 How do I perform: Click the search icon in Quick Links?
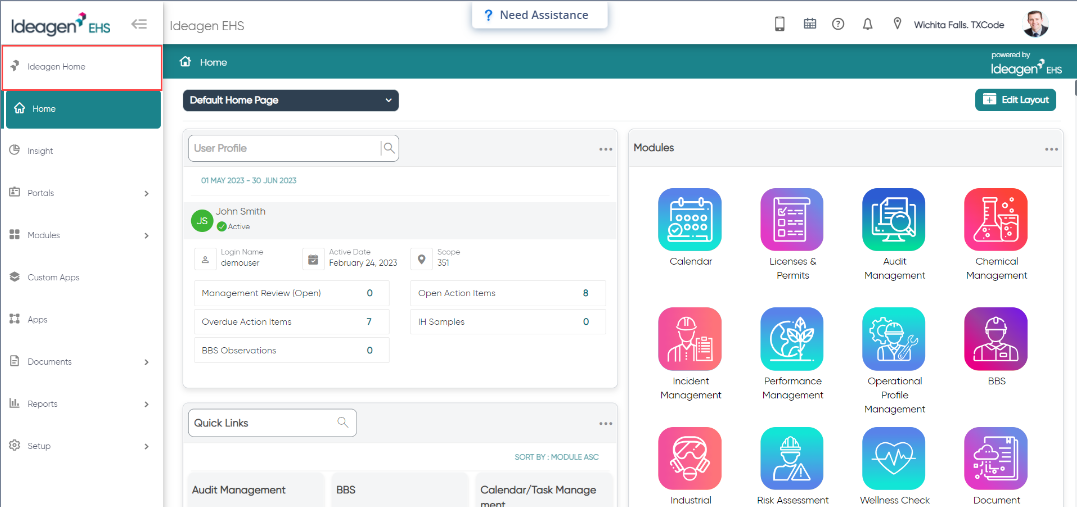343,422
